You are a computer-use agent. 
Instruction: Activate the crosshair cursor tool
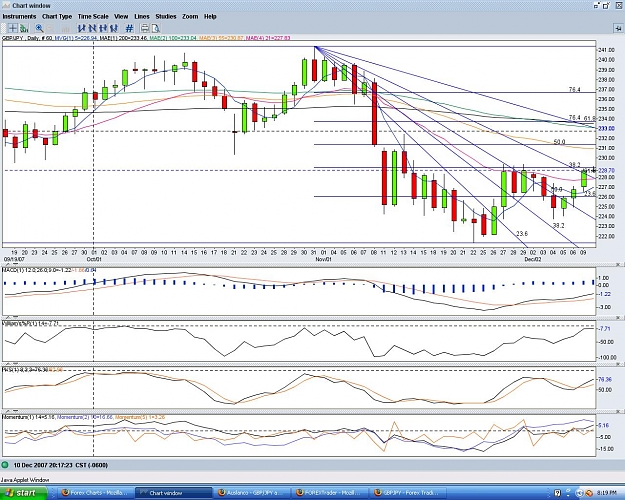[x=13, y=28]
